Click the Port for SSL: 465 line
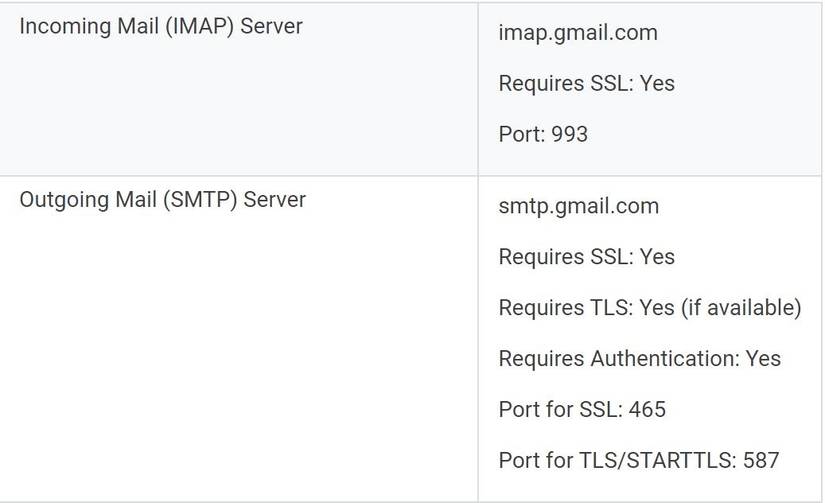Image resolution: width=825 pixels, height=503 pixels. (x=582, y=409)
